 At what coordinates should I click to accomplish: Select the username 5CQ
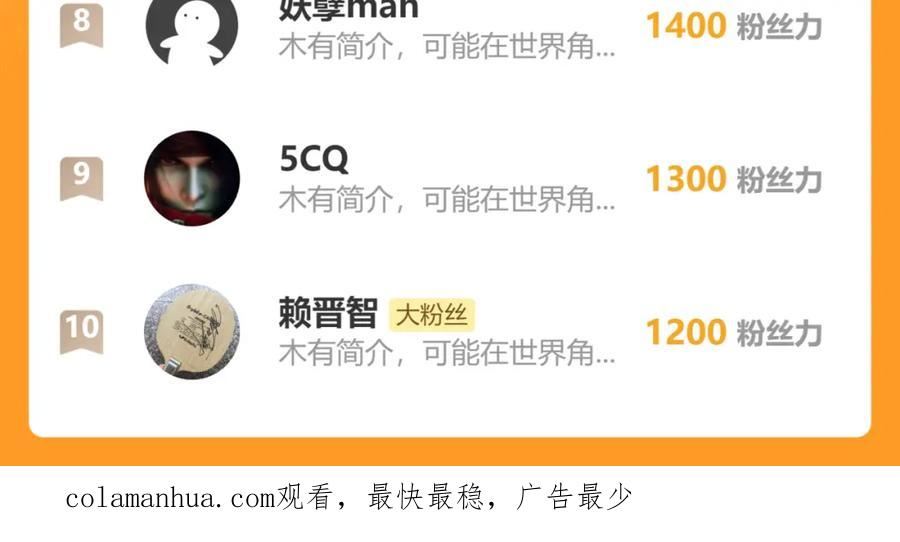click(x=314, y=158)
